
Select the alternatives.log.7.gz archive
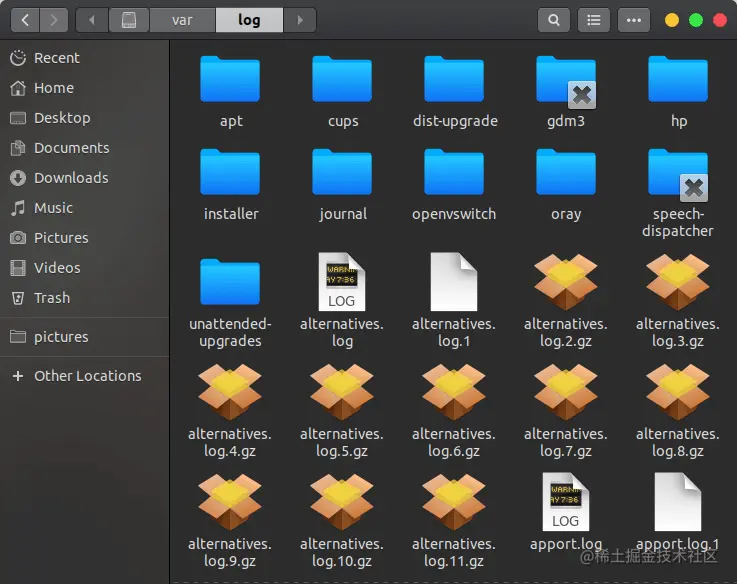click(566, 411)
